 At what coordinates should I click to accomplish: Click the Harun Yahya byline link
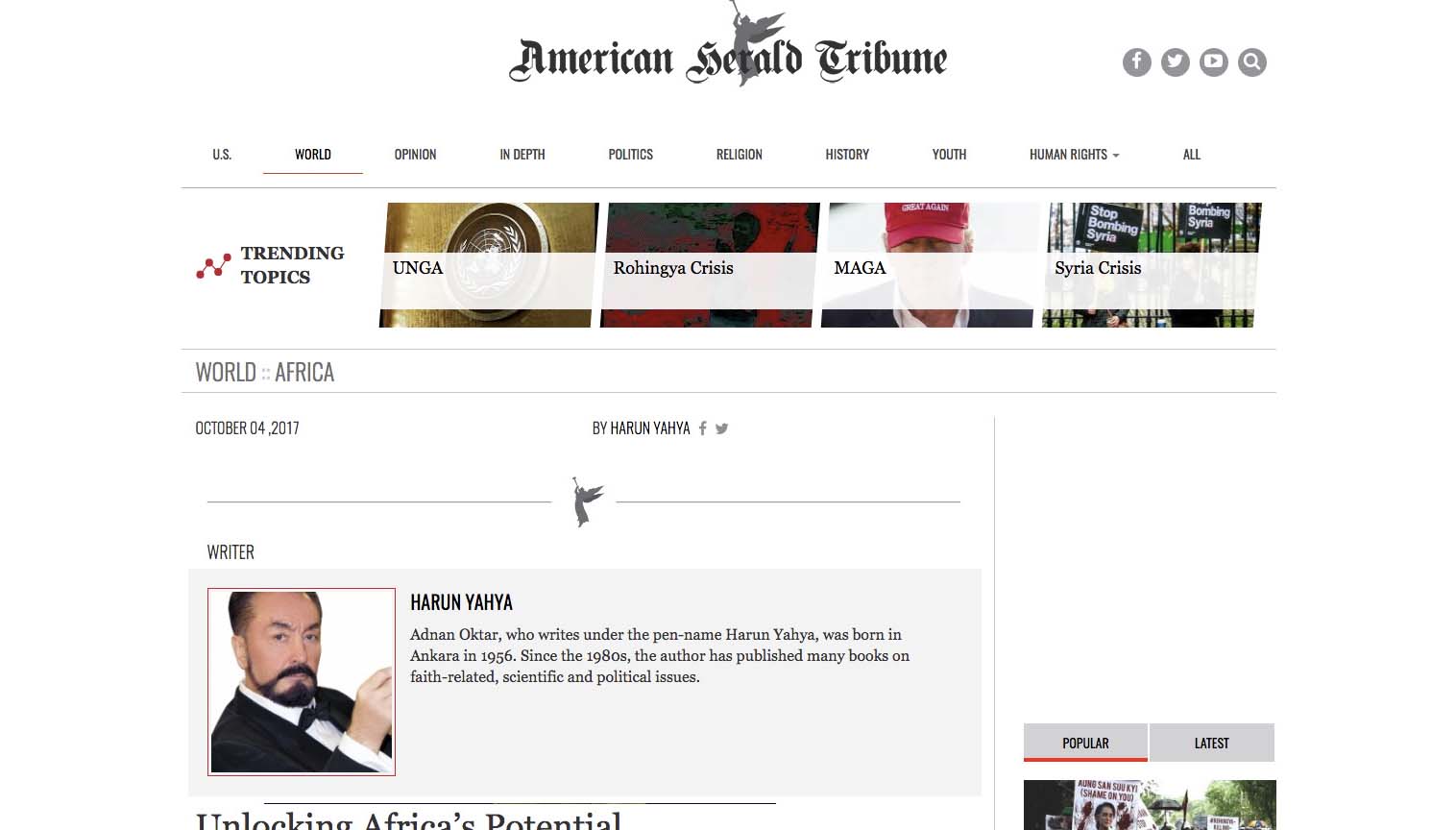click(641, 428)
